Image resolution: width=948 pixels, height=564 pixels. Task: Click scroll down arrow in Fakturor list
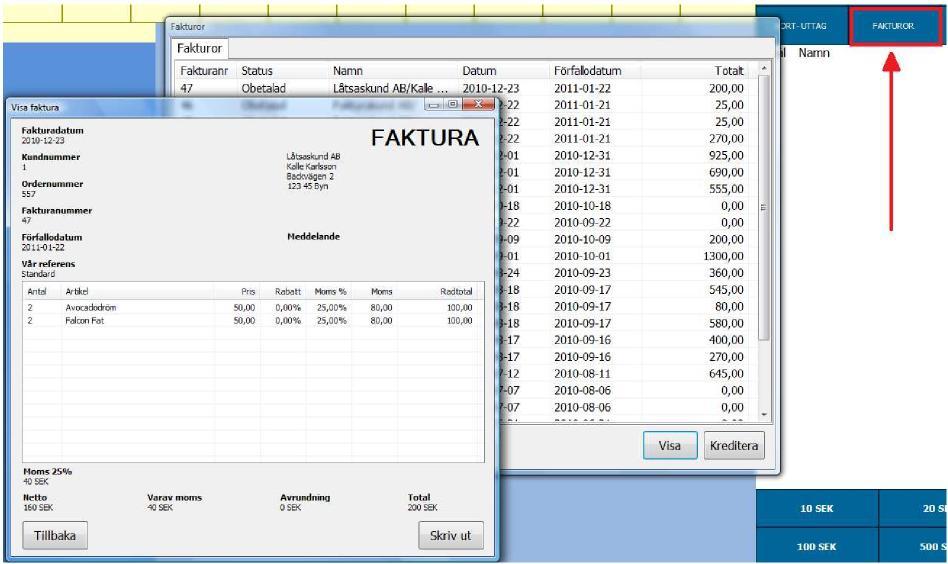click(764, 415)
